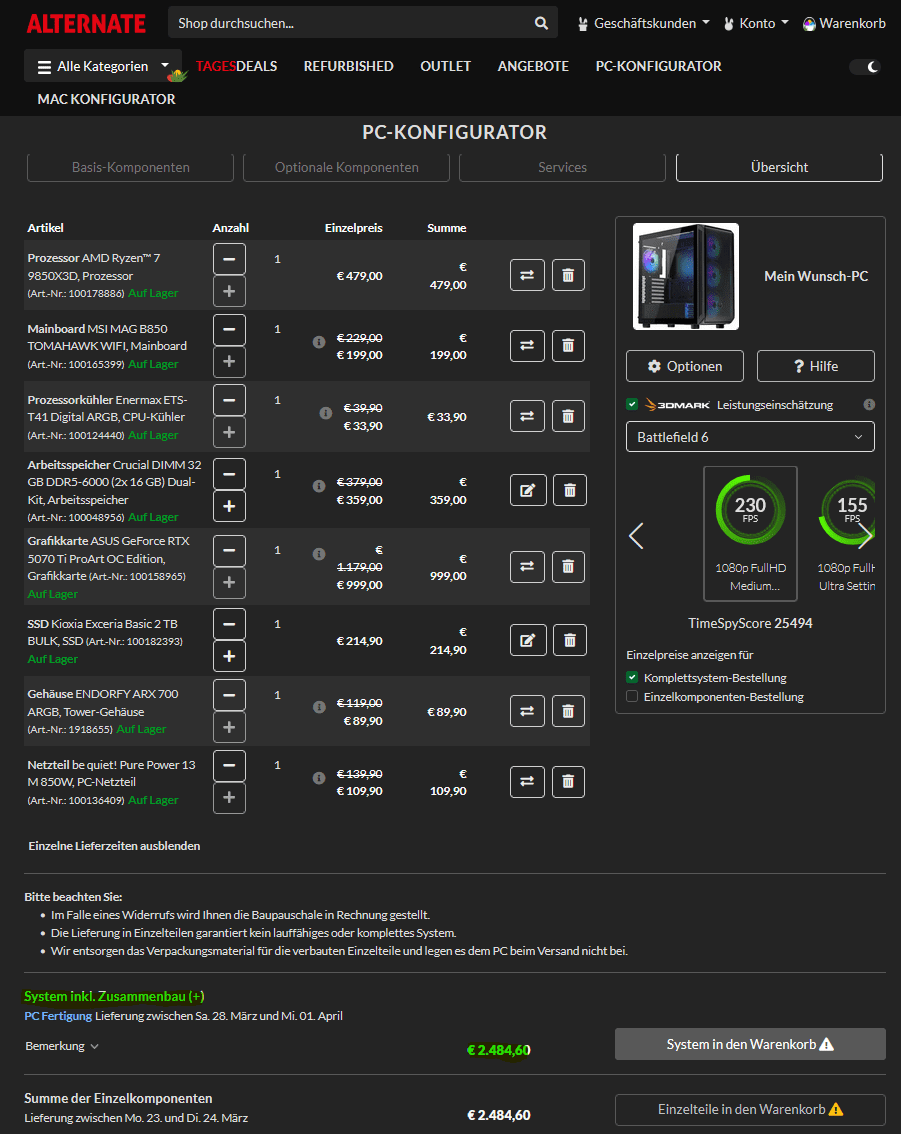This screenshot has width=901, height=1134.
Task: Open the PC Fertigung link
Action: pos(58,1015)
